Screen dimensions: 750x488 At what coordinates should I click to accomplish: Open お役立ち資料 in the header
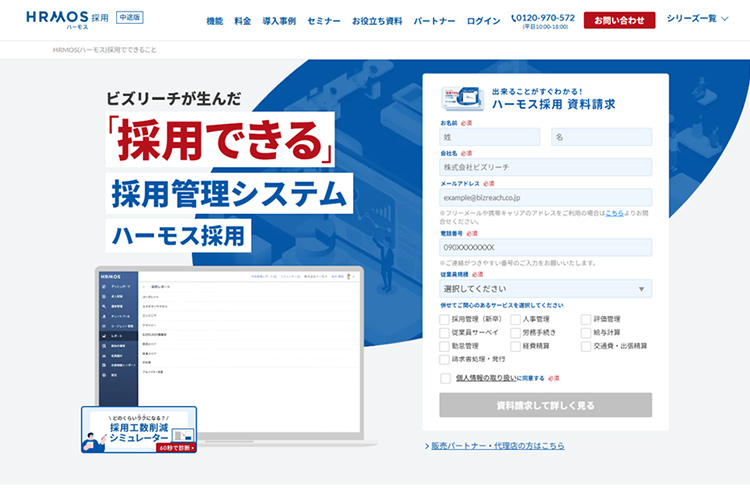(x=377, y=21)
